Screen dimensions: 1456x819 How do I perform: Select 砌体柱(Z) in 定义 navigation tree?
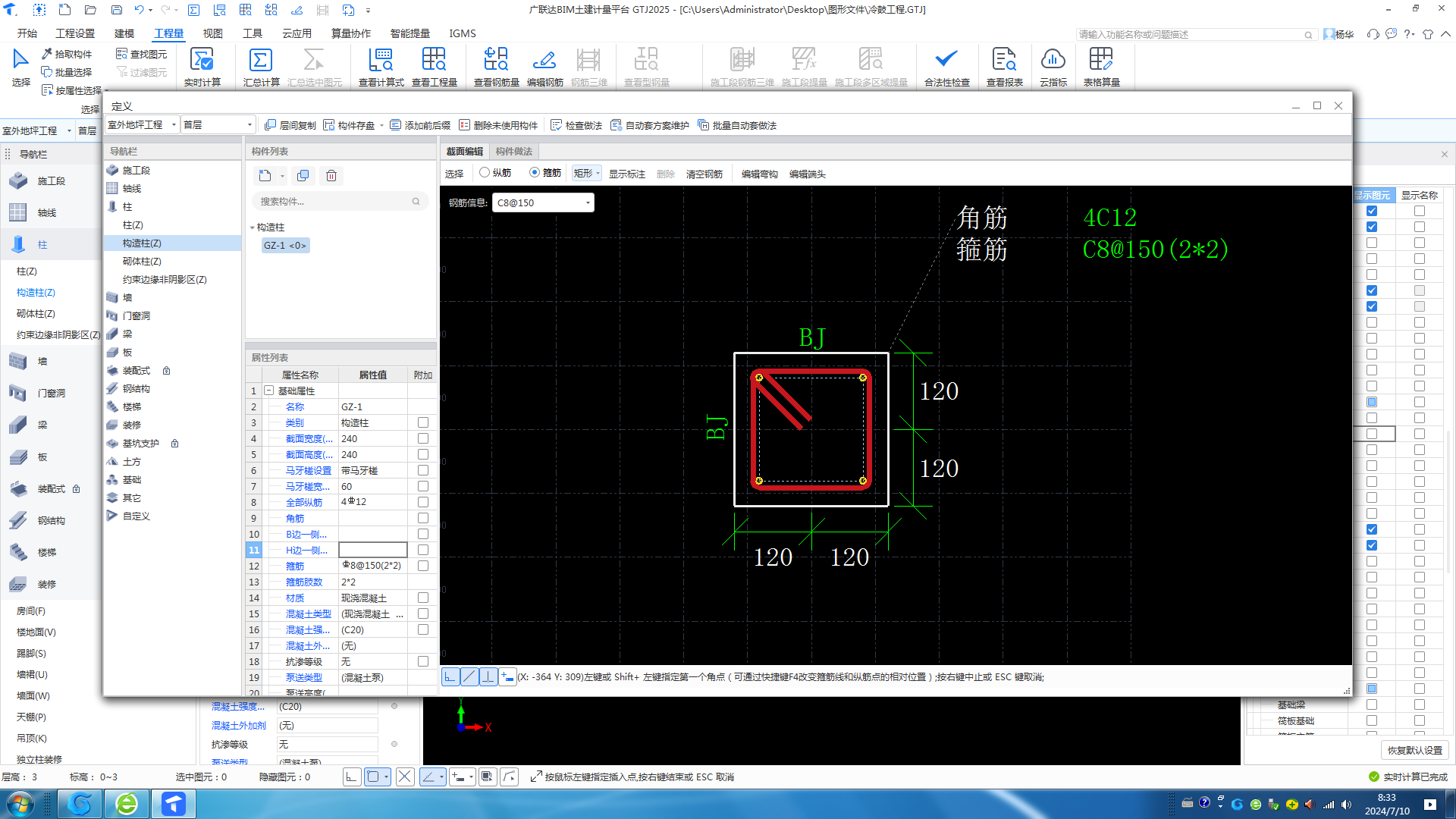point(142,262)
